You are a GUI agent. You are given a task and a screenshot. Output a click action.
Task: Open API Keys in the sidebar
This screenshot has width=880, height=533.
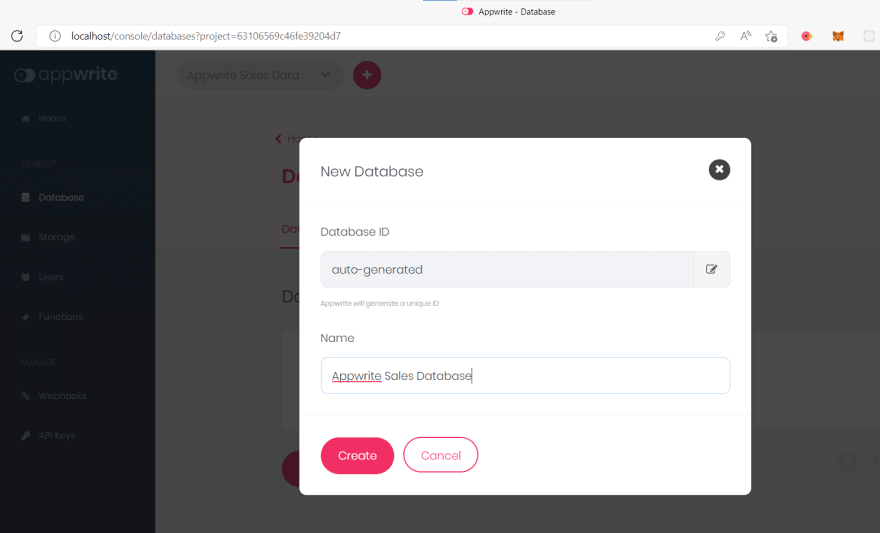tap(57, 435)
